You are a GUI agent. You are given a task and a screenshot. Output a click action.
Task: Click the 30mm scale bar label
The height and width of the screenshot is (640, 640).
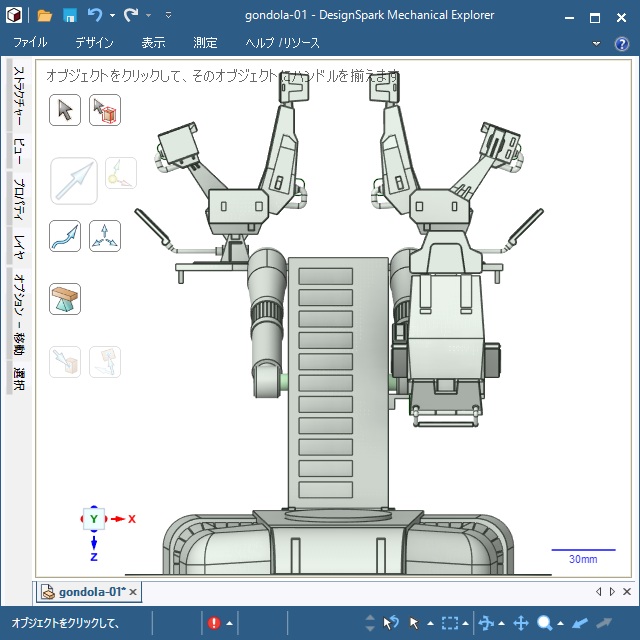pos(583,559)
